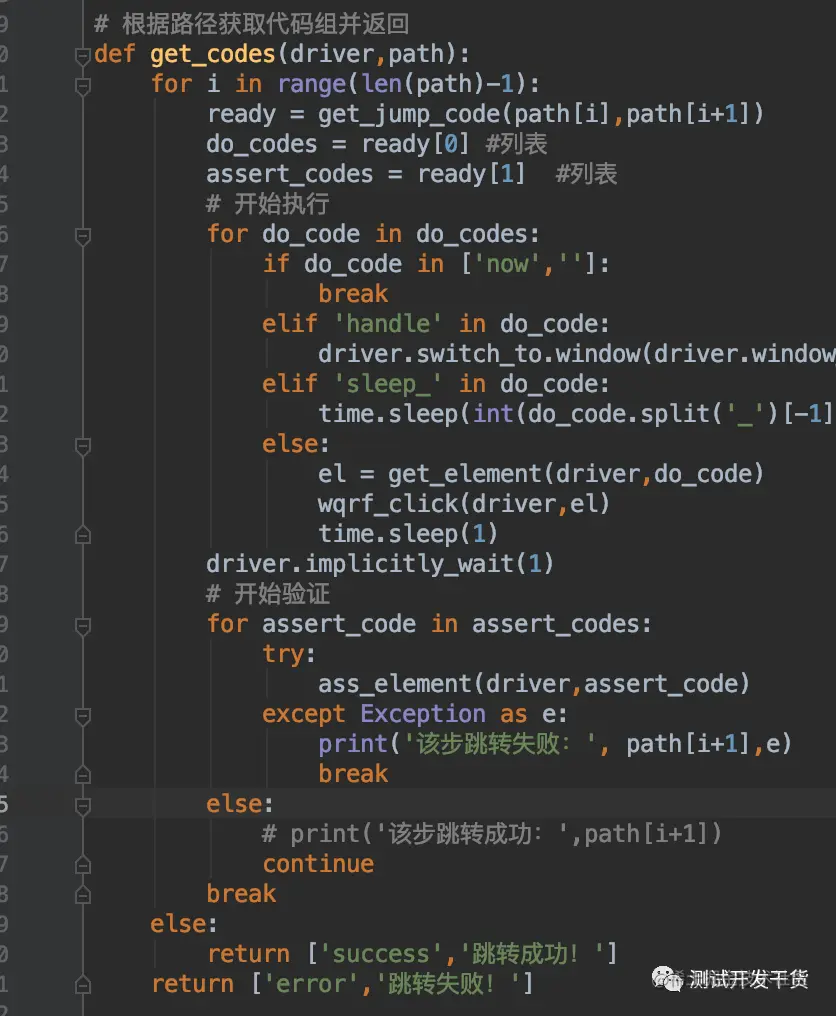
Task: Collapse the else block above the get_element line
Action: tap(82, 446)
